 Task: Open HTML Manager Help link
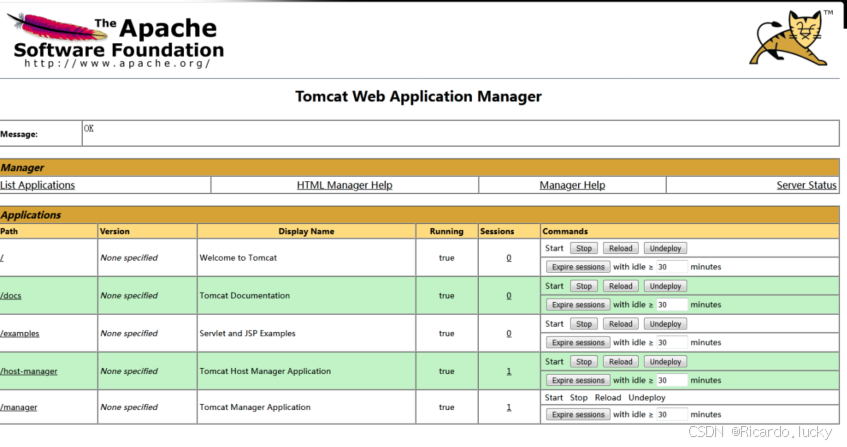pyautogui.click(x=345, y=185)
